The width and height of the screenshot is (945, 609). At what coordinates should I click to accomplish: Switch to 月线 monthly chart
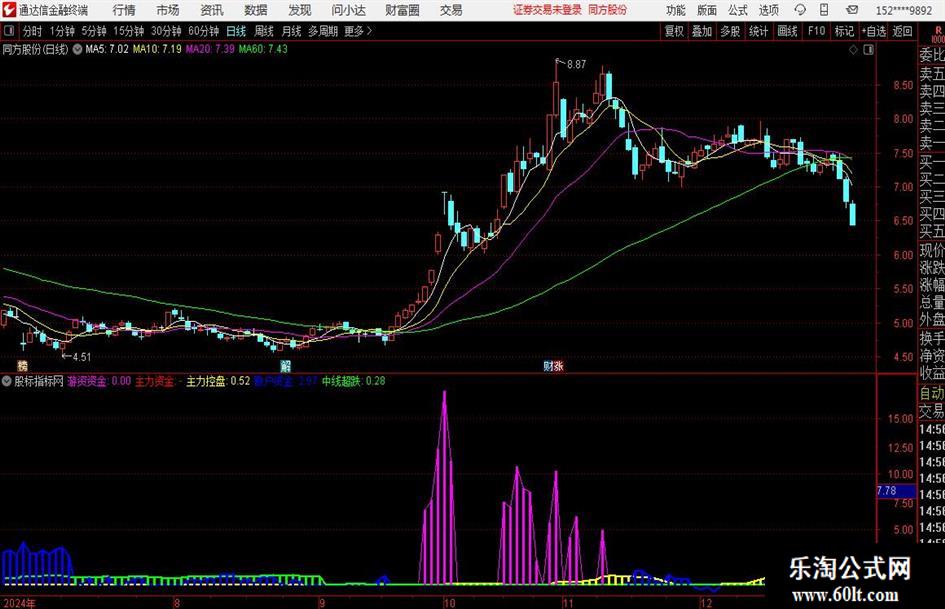[291, 31]
